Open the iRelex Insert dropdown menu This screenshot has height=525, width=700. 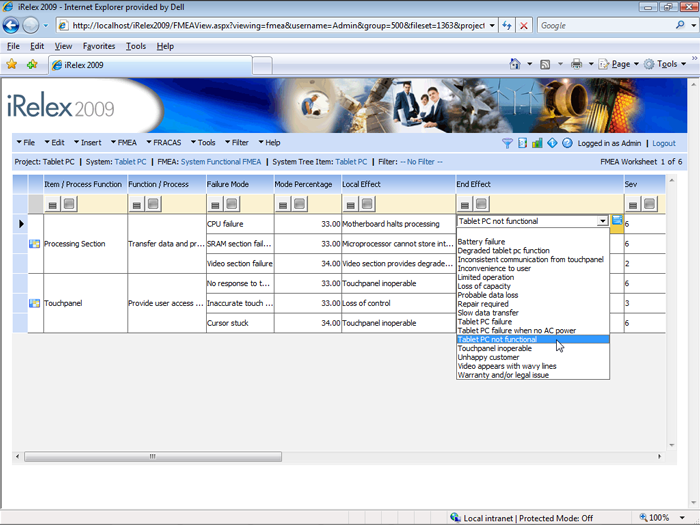click(88, 143)
